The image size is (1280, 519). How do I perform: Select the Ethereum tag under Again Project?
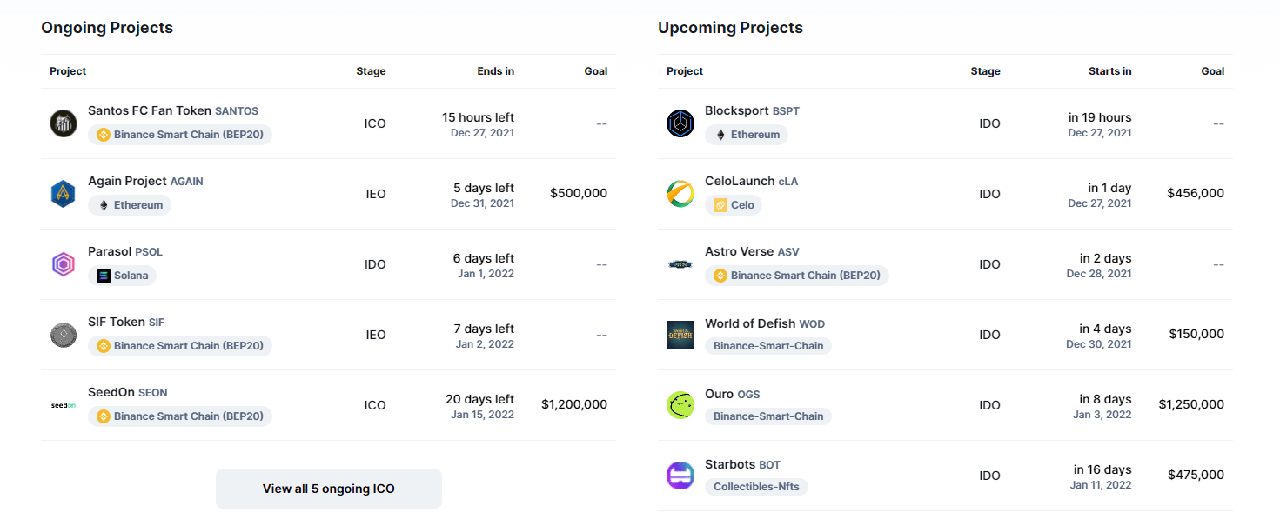(130, 205)
